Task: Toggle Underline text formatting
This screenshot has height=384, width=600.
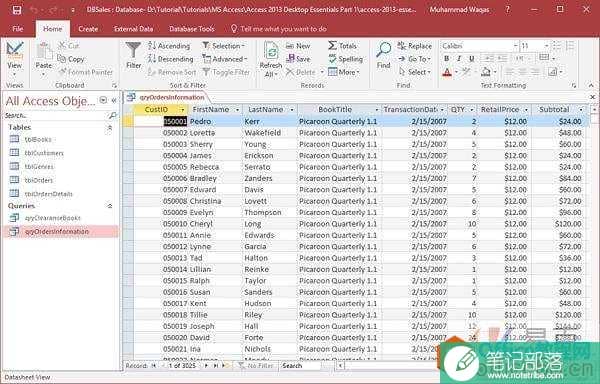Action: click(x=471, y=59)
